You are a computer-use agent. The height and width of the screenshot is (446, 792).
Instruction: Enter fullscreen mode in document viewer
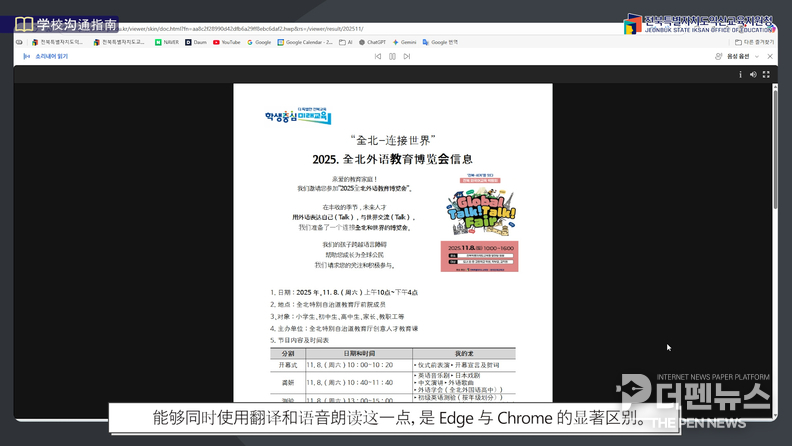click(x=767, y=74)
